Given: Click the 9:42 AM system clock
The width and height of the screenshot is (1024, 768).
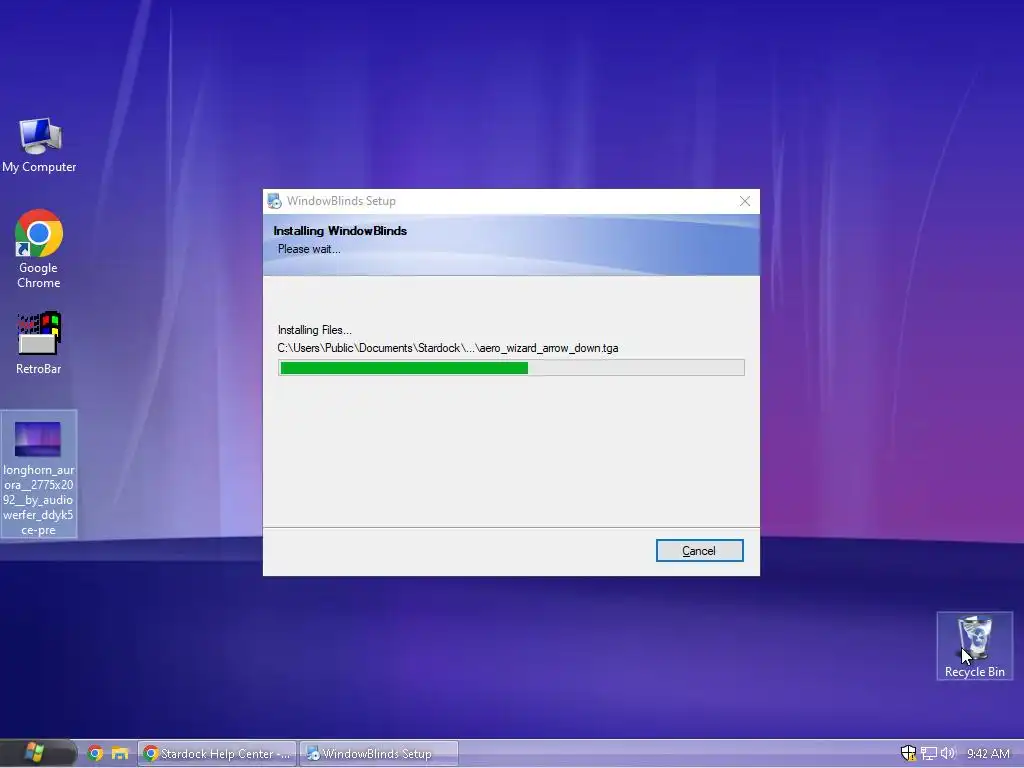Looking at the screenshot, I should click(x=988, y=754).
